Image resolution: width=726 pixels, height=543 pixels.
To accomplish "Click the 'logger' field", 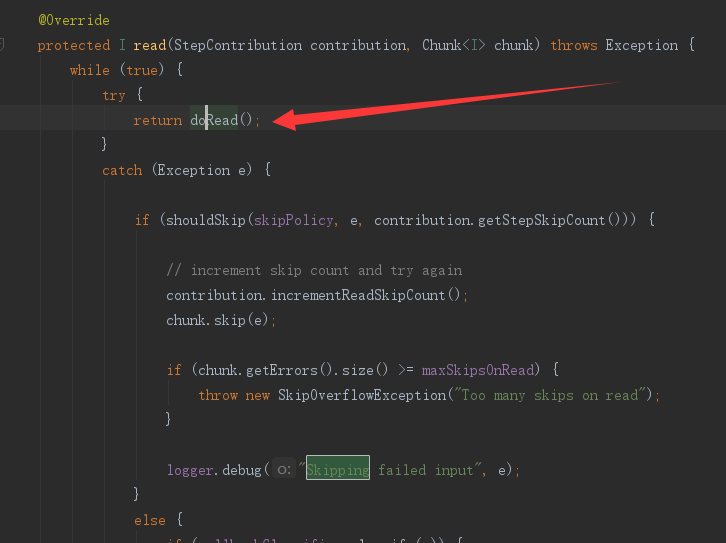I will coord(190,470).
